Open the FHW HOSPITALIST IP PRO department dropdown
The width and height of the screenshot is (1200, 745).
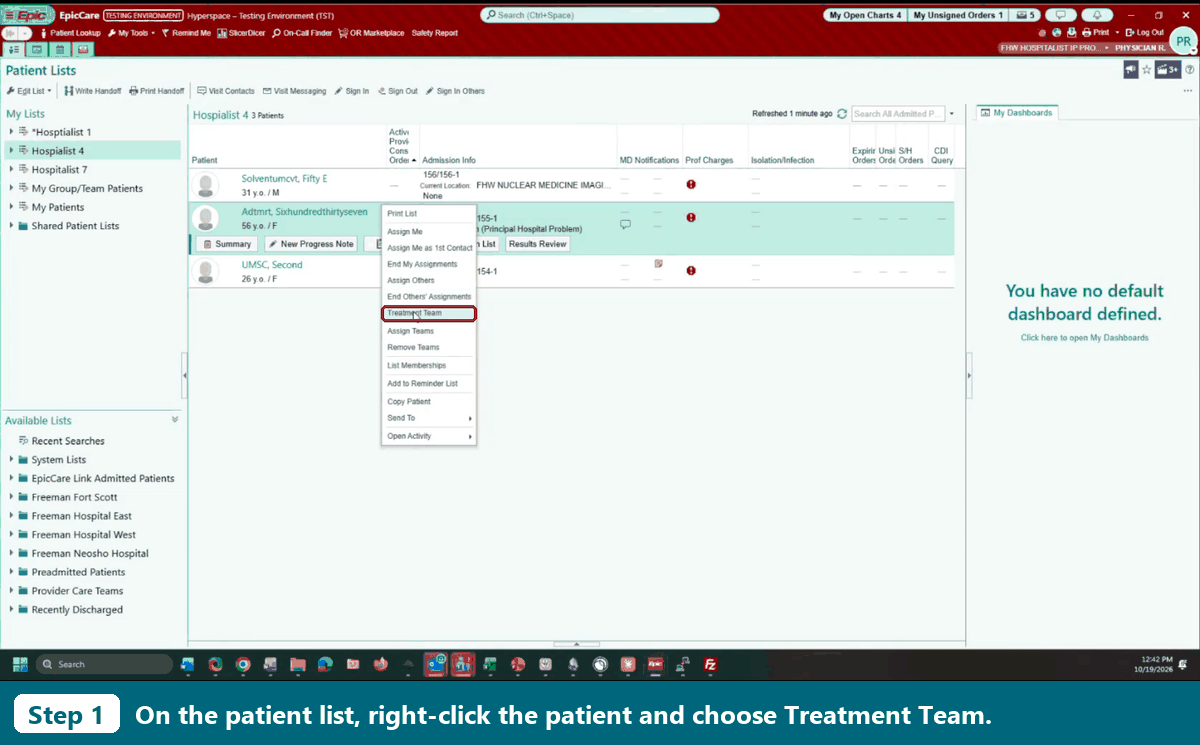pyautogui.click(x=1054, y=48)
